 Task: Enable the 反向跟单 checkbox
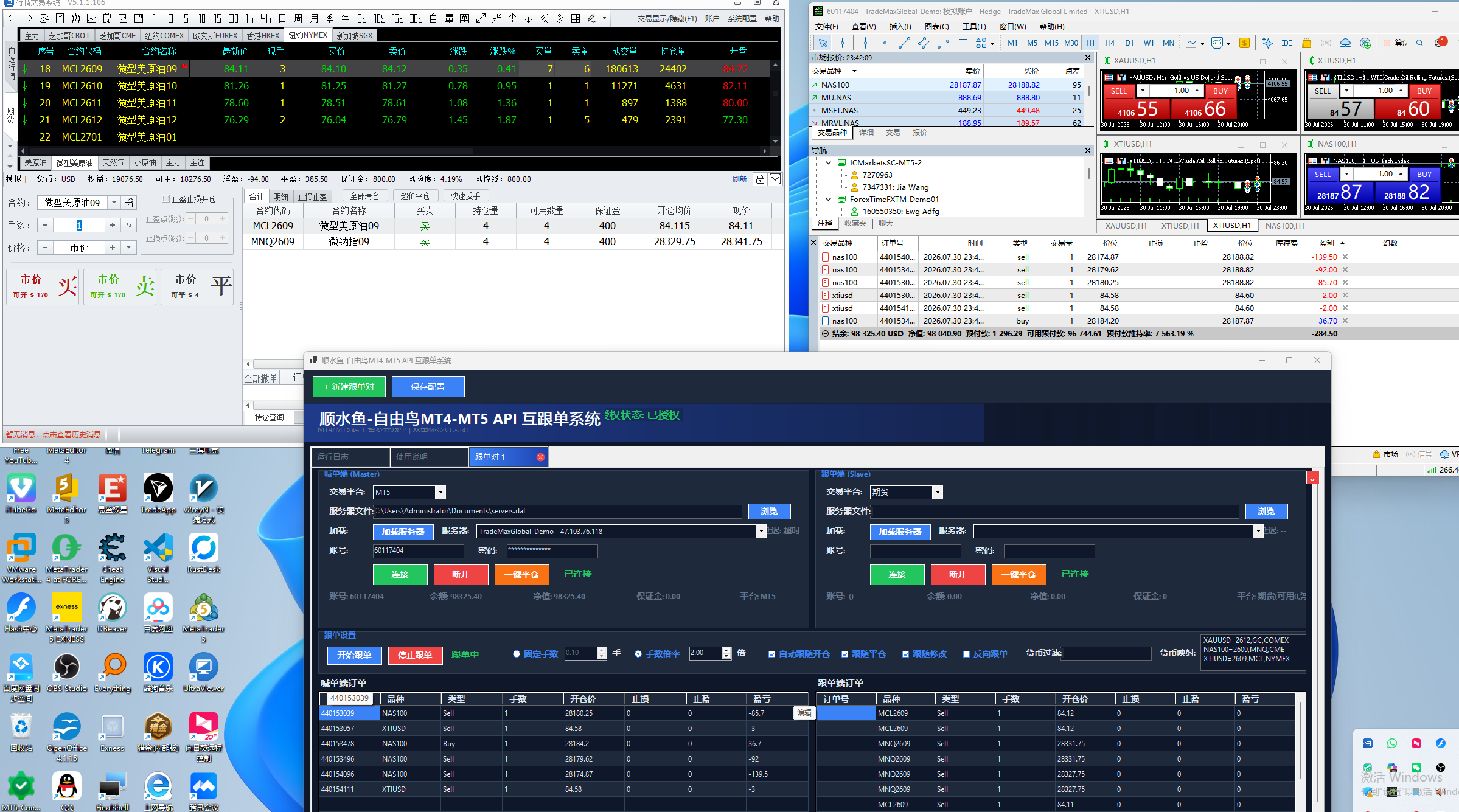click(x=966, y=654)
